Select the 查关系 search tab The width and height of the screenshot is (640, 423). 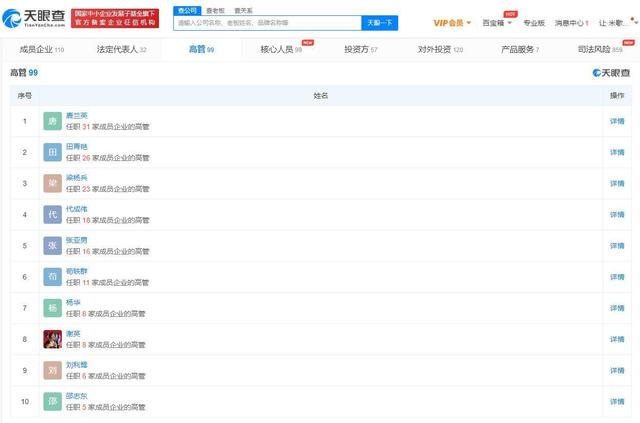pyautogui.click(x=243, y=11)
